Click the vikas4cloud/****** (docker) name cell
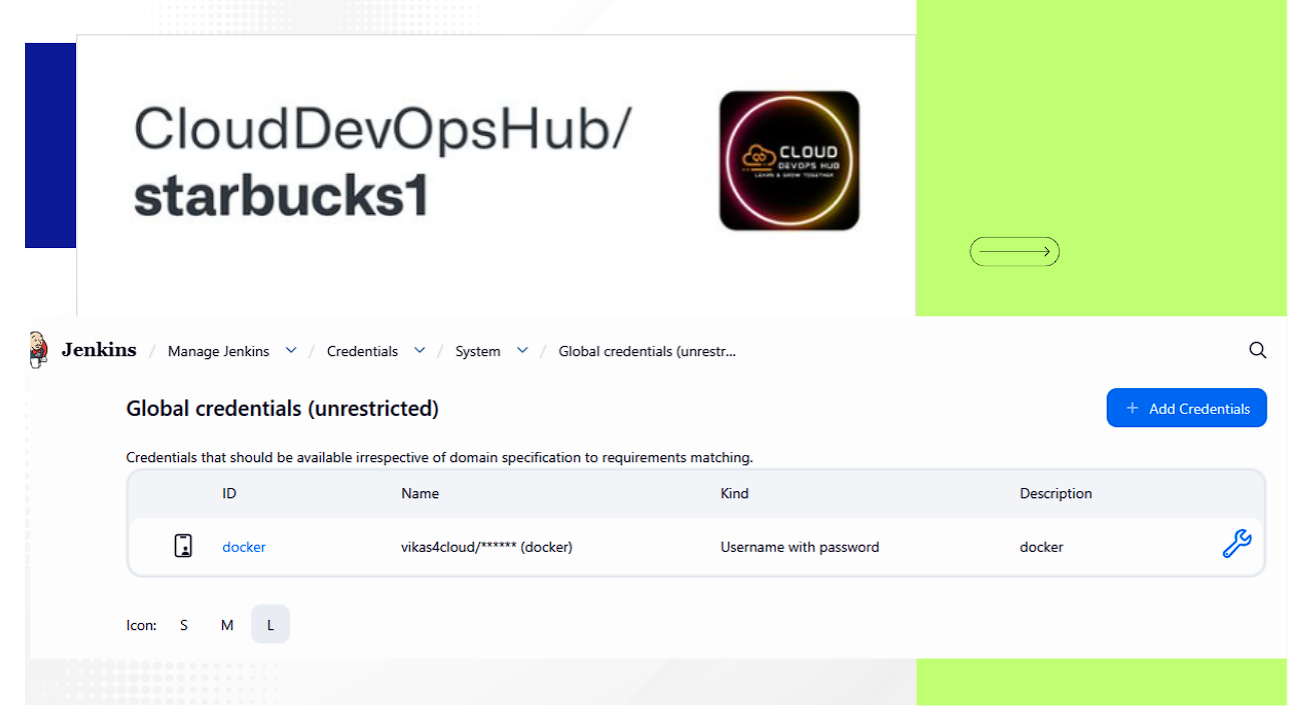Image resolution: width=1309 pixels, height=718 pixels. point(486,547)
